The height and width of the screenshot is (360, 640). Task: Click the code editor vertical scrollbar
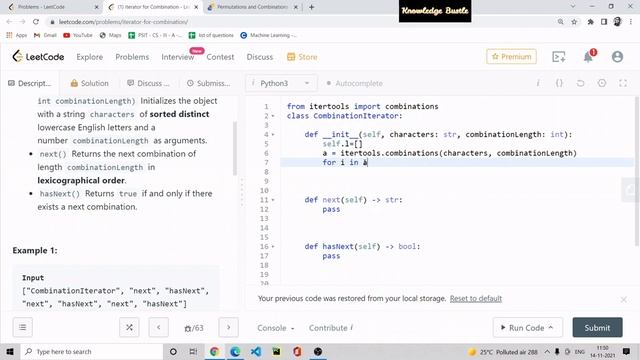pos(637,171)
